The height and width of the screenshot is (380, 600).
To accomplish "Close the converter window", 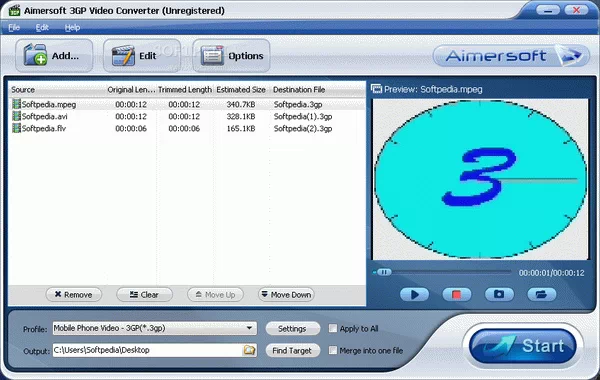I will 576,10.
